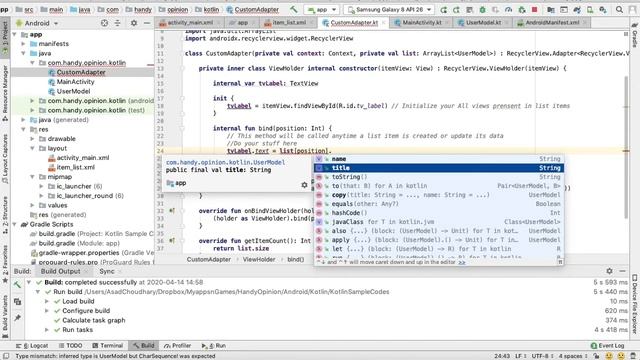
Task: Click Collapse All icon in Project panel
Action: click(x=118, y=23)
